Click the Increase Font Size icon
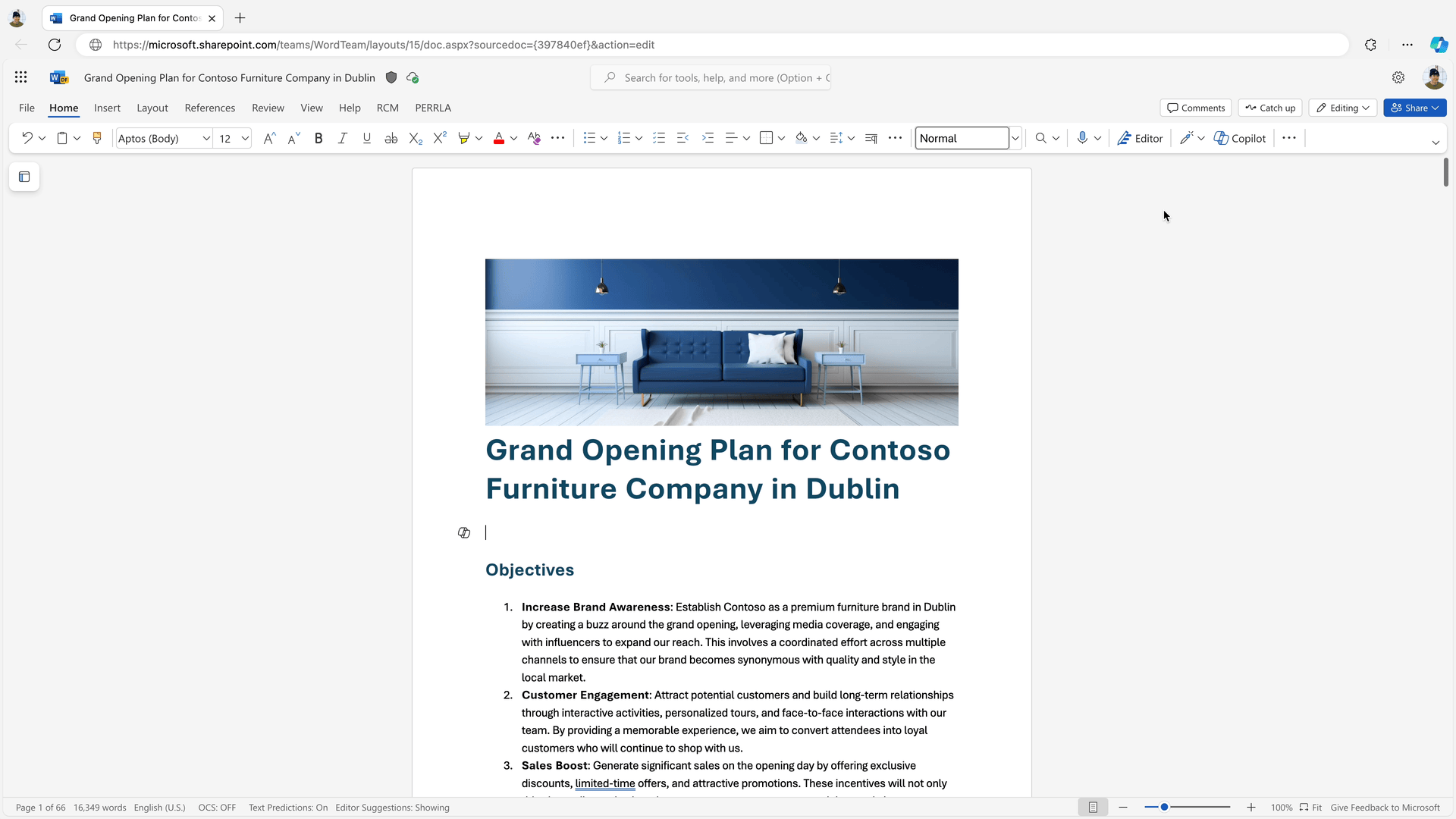The height and width of the screenshot is (819, 1456). pyautogui.click(x=269, y=138)
